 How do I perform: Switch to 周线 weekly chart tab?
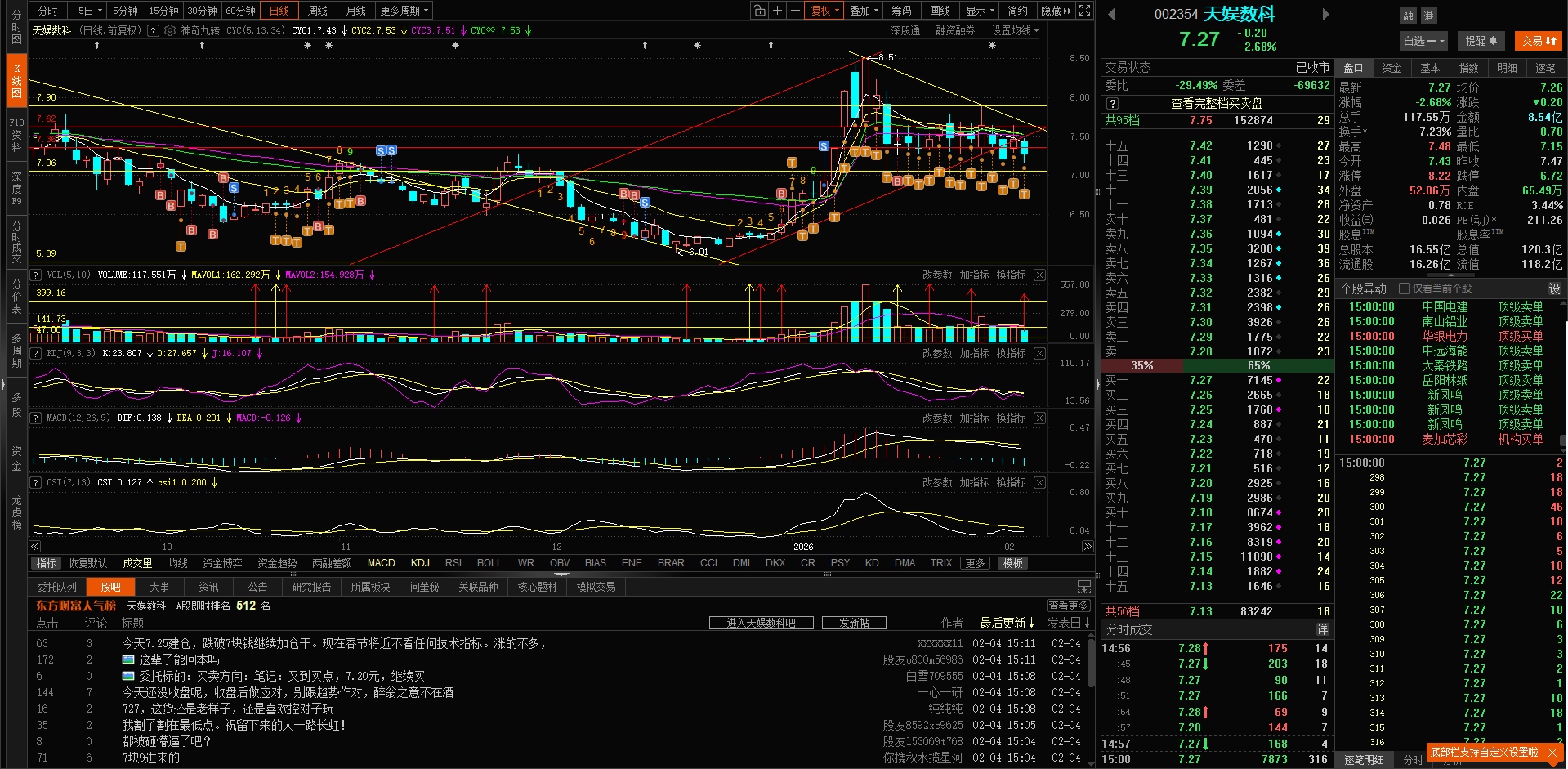point(318,11)
